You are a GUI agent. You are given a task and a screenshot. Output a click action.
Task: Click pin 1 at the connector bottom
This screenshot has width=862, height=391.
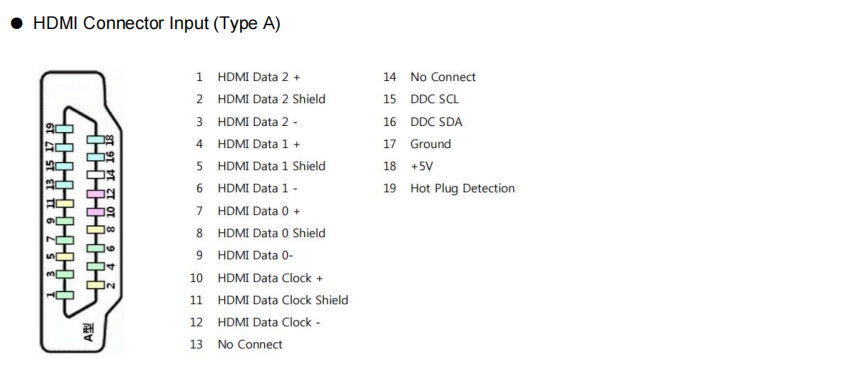point(65,295)
